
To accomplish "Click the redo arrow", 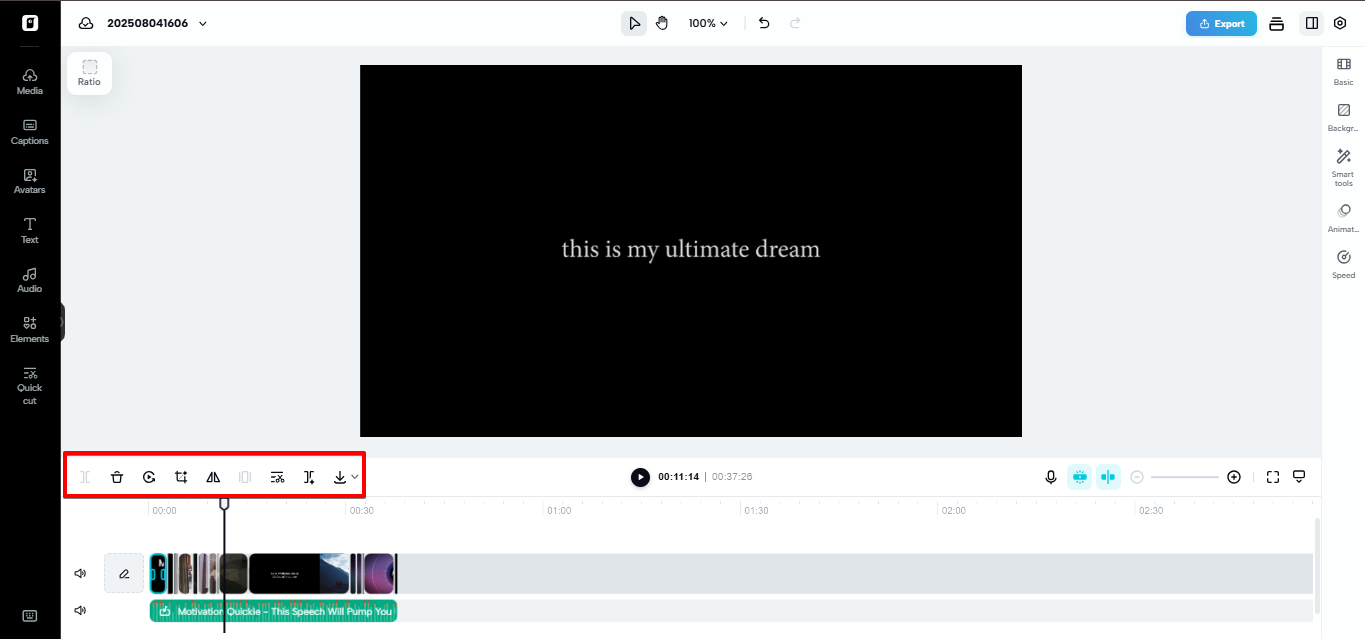I will click(x=795, y=23).
